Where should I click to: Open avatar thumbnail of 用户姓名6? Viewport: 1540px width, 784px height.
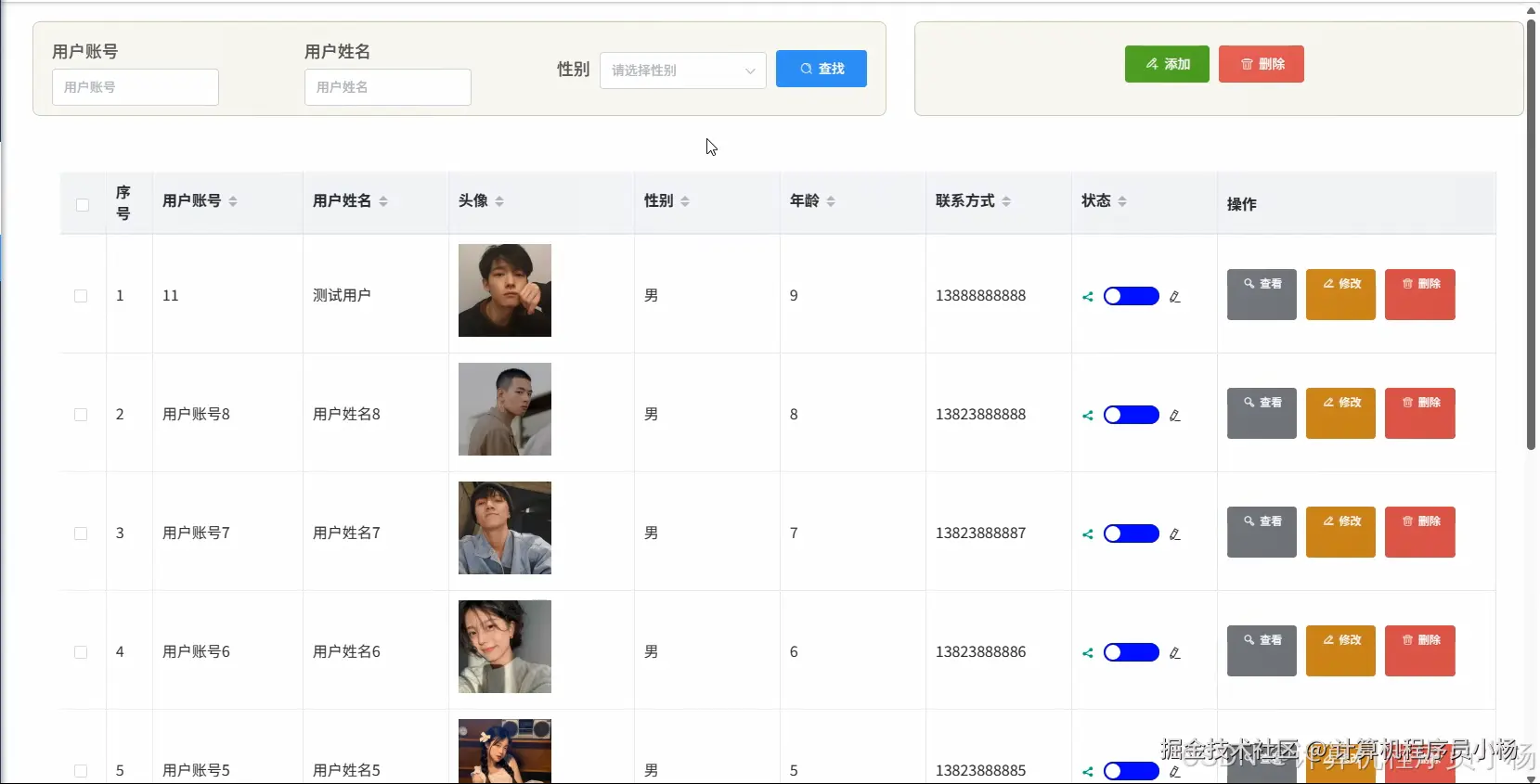[x=505, y=647]
